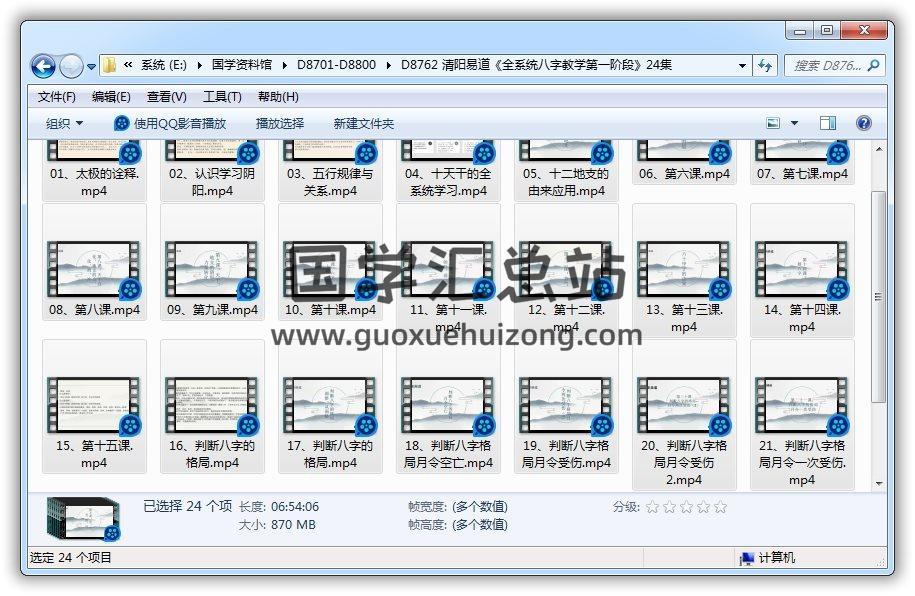This screenshot has width=915, height=596.
Task: Open the 文件(F) menu
Action: pyautogui.click(x=57, y=97)
